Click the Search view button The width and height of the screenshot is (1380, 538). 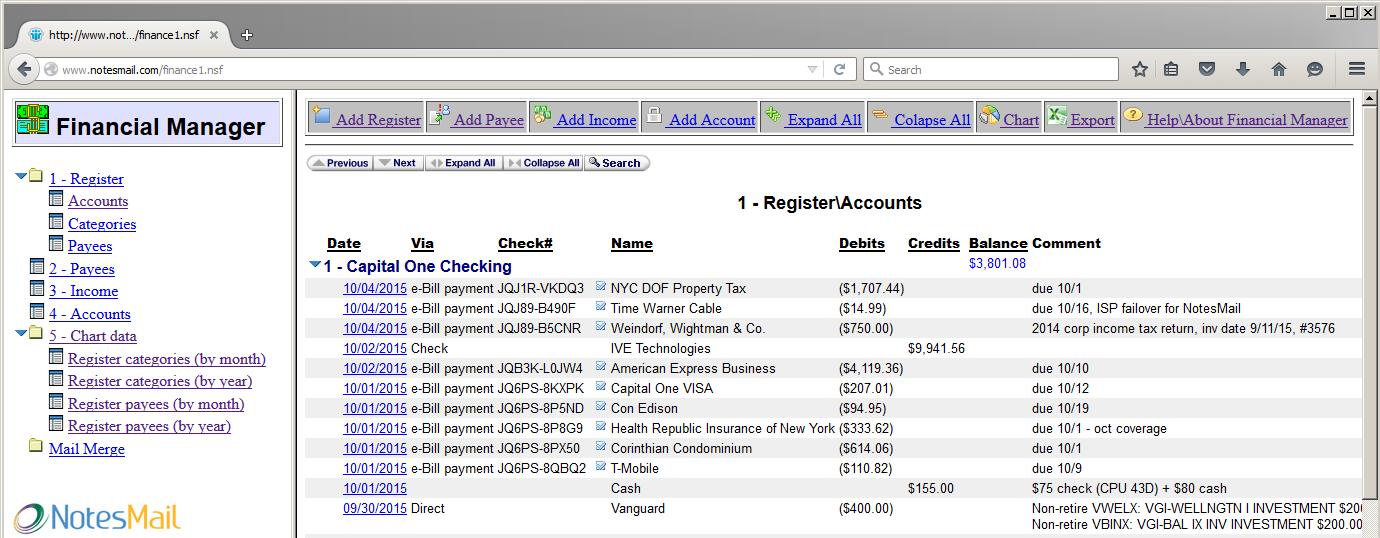click(x=616, y=163)
